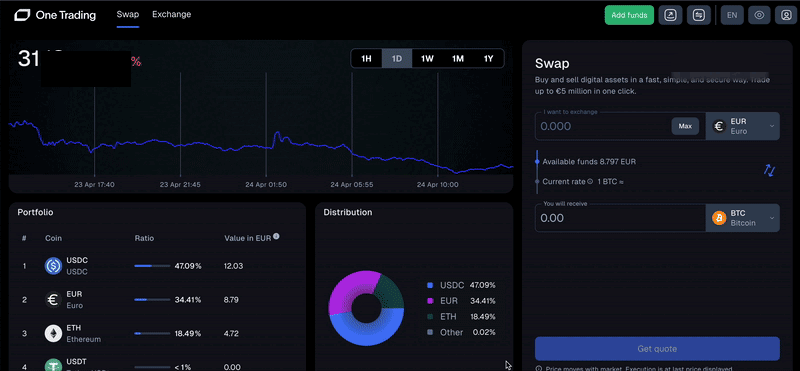Click the Euro coin icon in Portfolio
This screenshot has width=800, height=371.
click(x=53, y=300)
